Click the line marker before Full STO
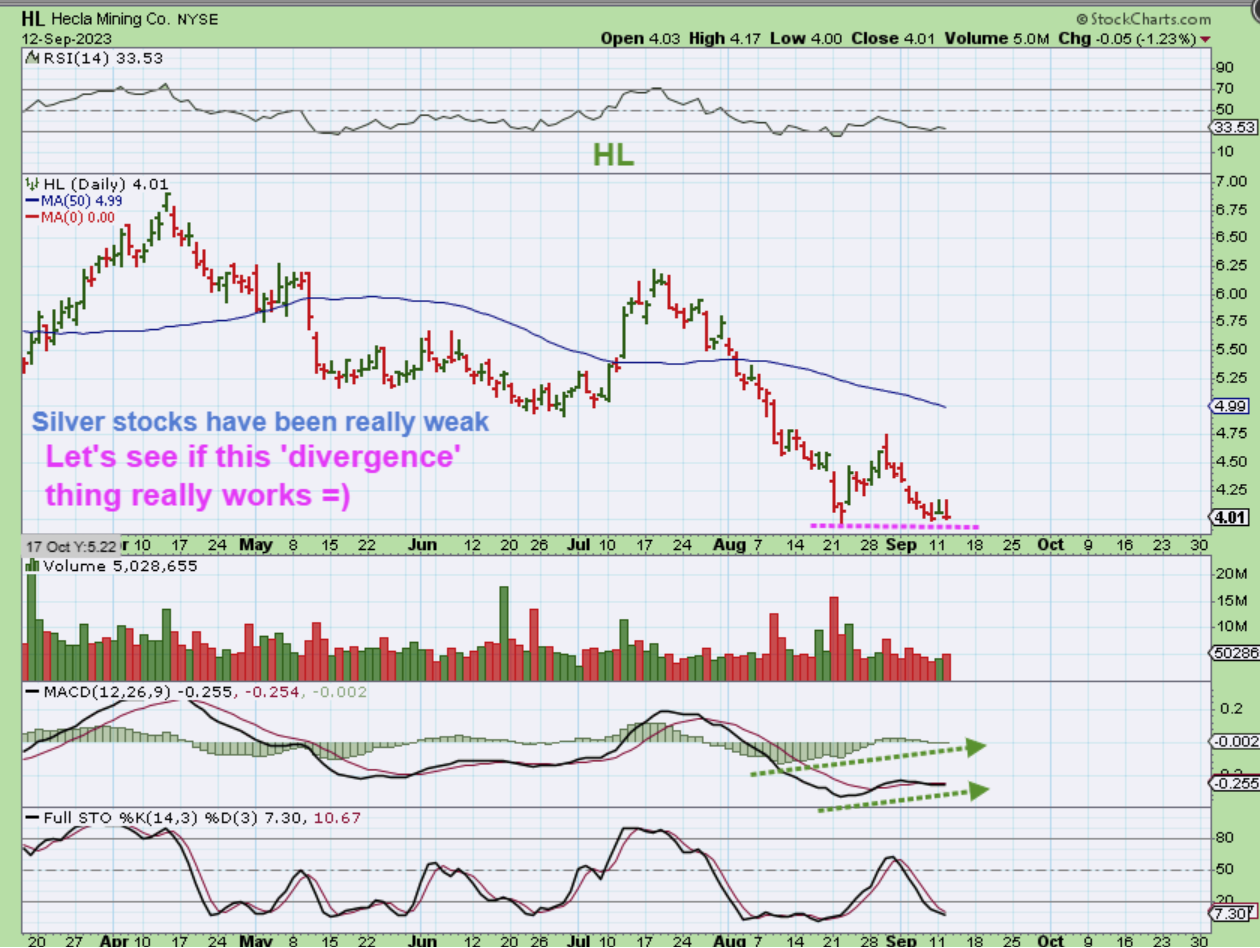This screenshot has width=1260, height=948. 31,817
